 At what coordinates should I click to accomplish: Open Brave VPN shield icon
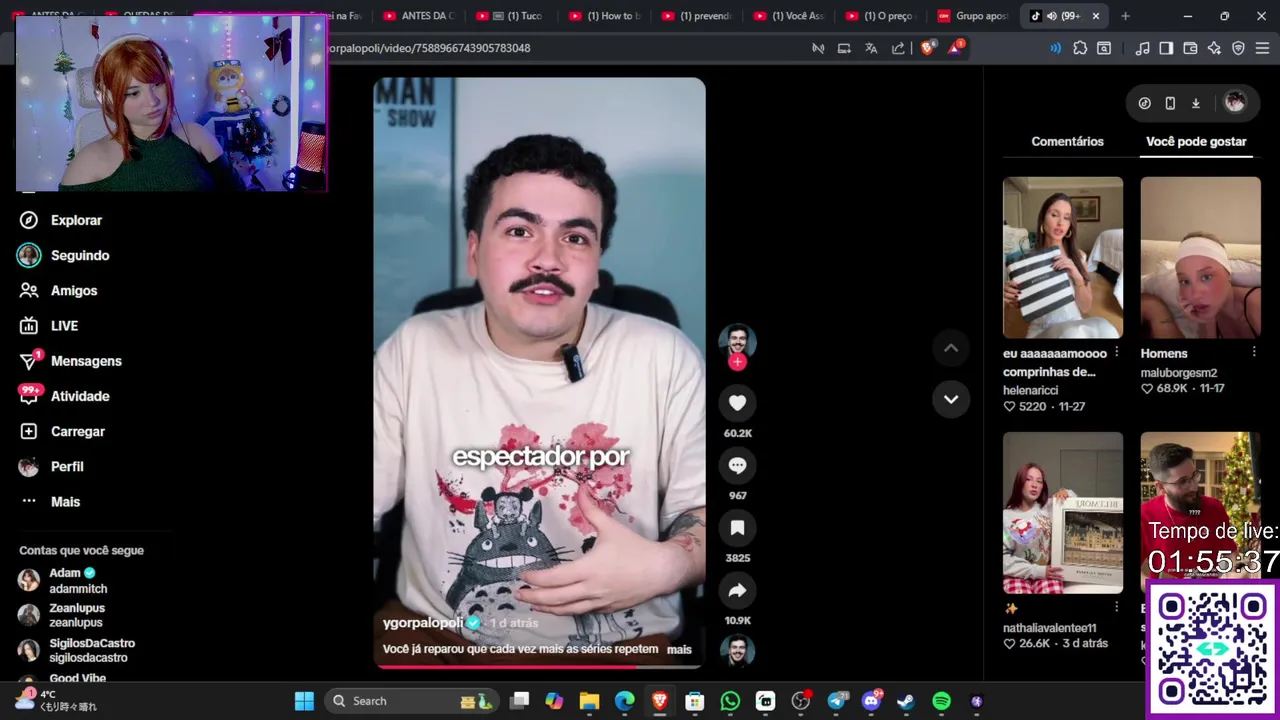1238,48
